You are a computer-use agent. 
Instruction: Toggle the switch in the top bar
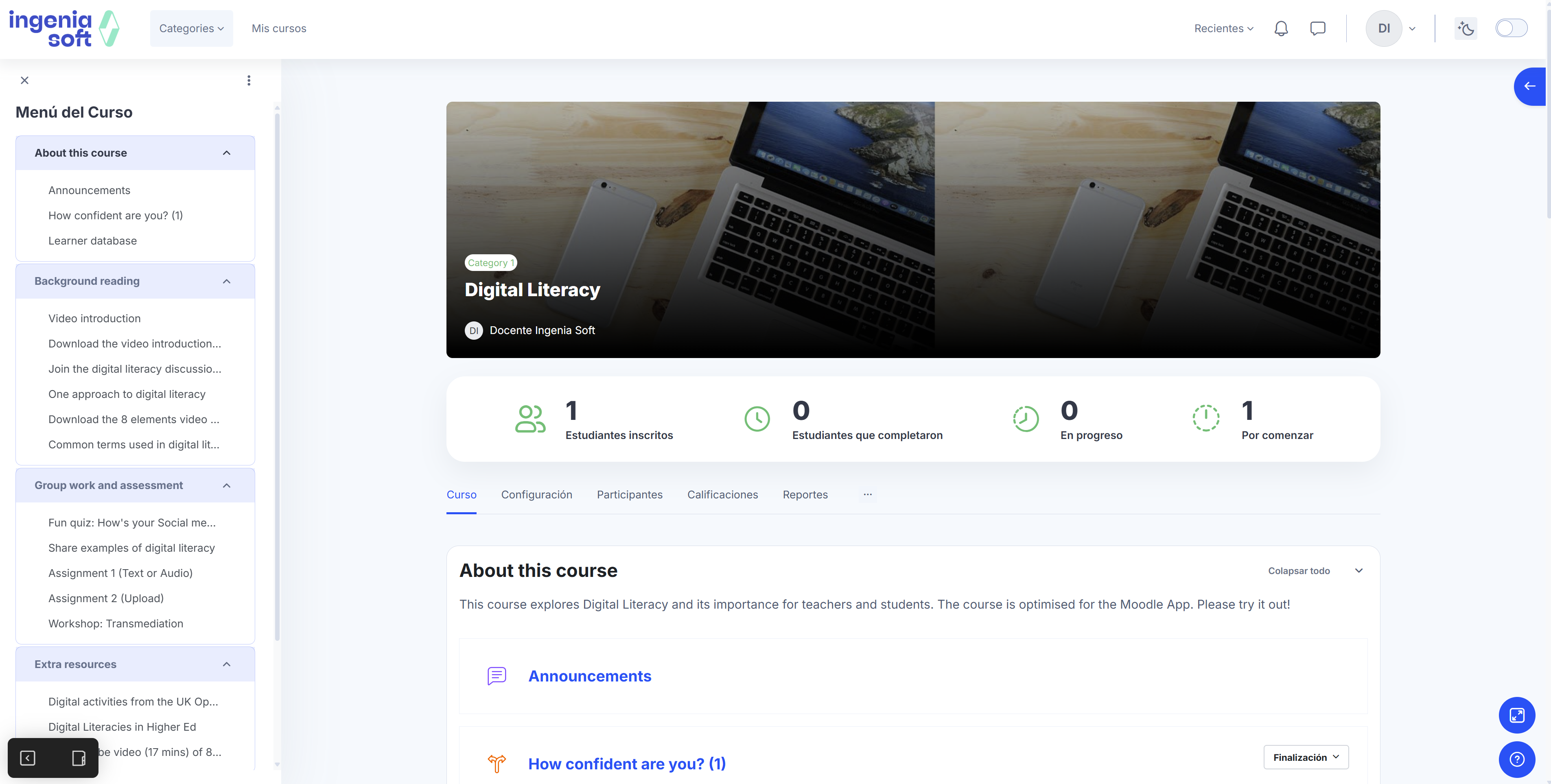pos(1511,28)
